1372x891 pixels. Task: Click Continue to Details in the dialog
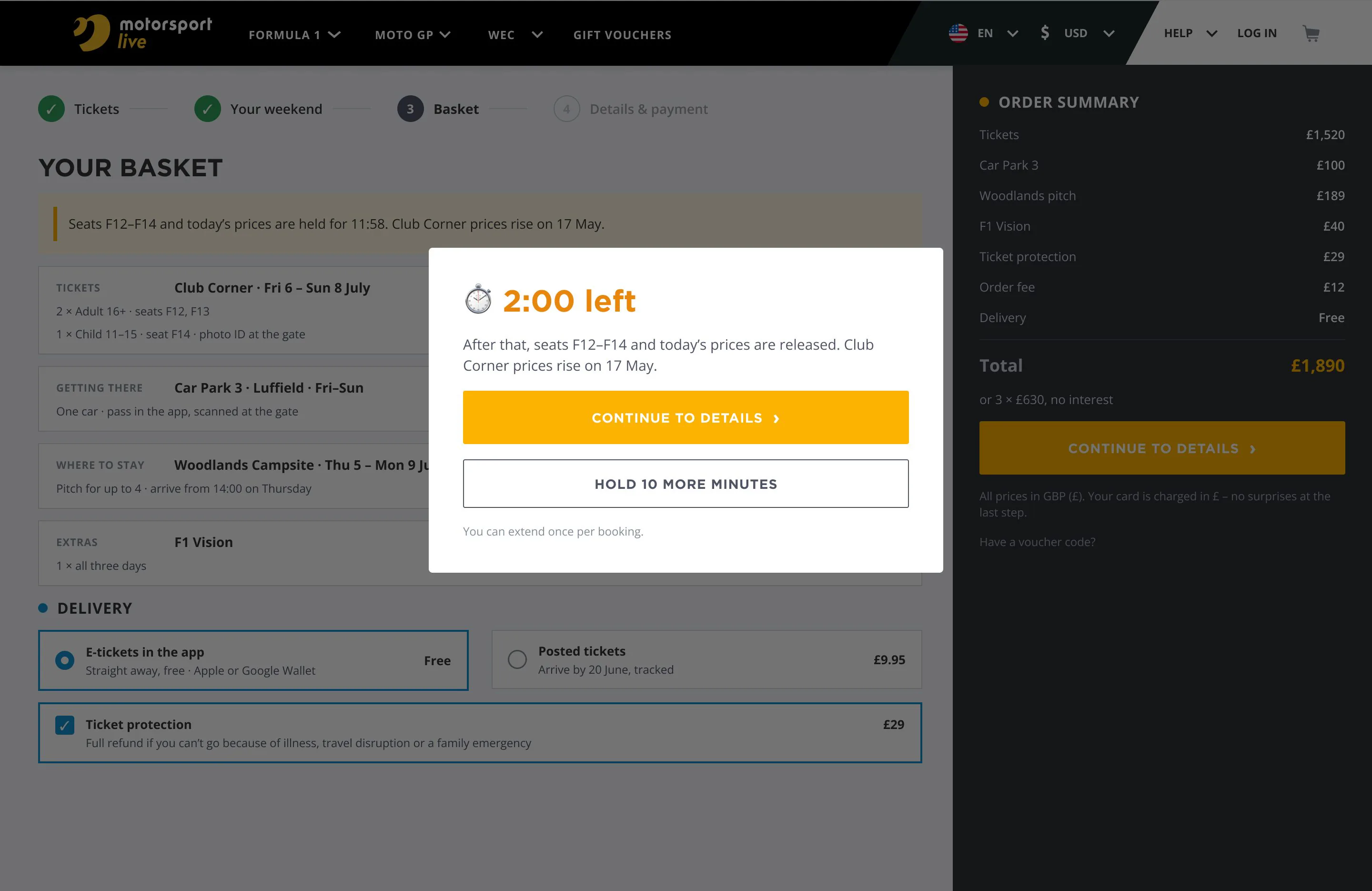(x=686, y=417)
